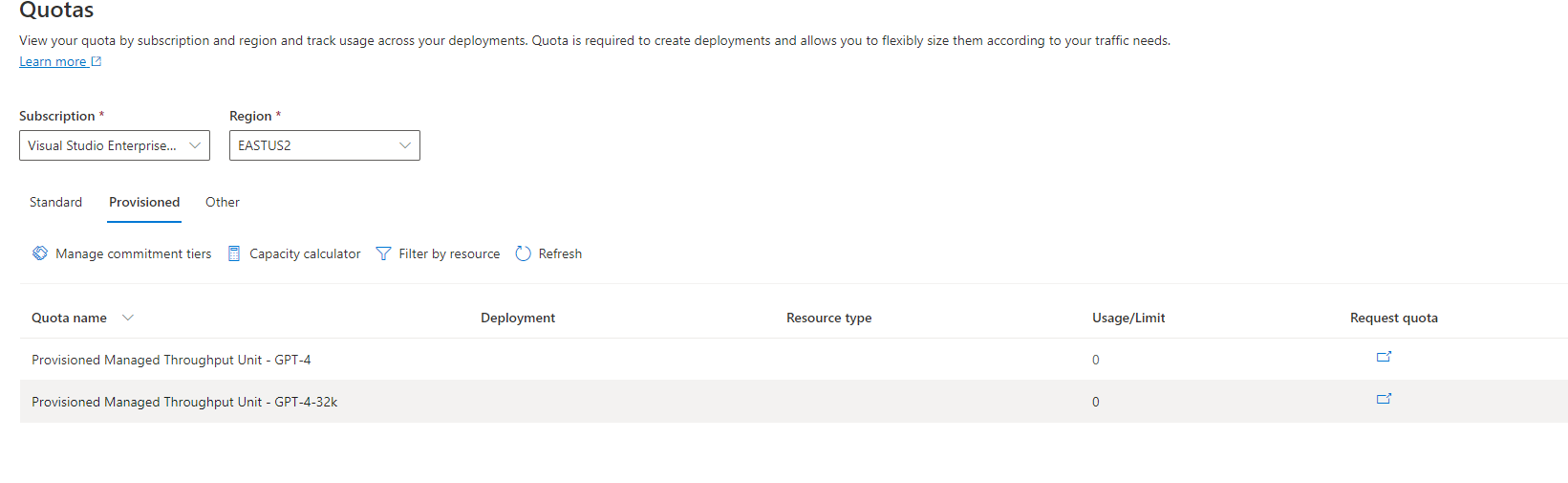Click the Refresh label text
1568x483 pixels.
[560, 253]
